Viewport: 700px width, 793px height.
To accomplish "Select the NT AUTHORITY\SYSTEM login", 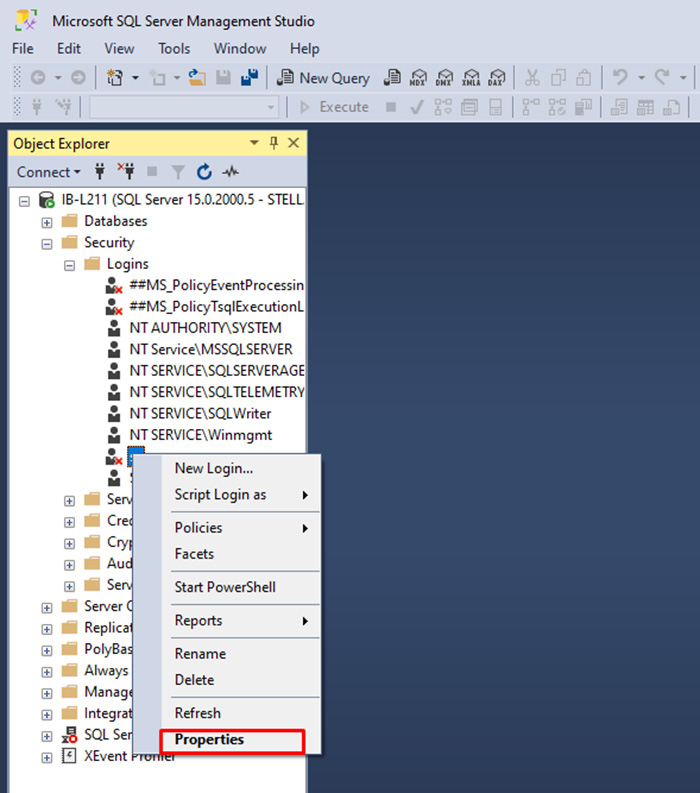I will pyautogui.click(x=205, y=328).
